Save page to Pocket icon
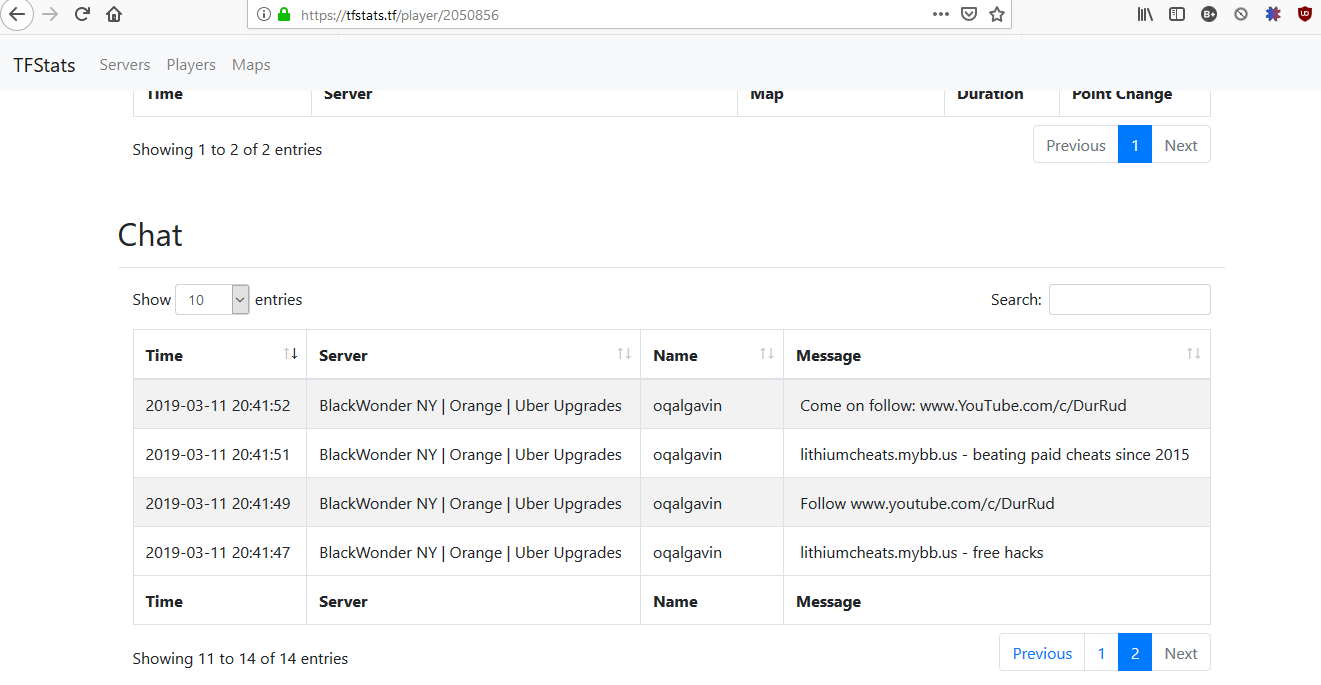Viewport: 1321px width, 685px height. (x=969, y=14)
